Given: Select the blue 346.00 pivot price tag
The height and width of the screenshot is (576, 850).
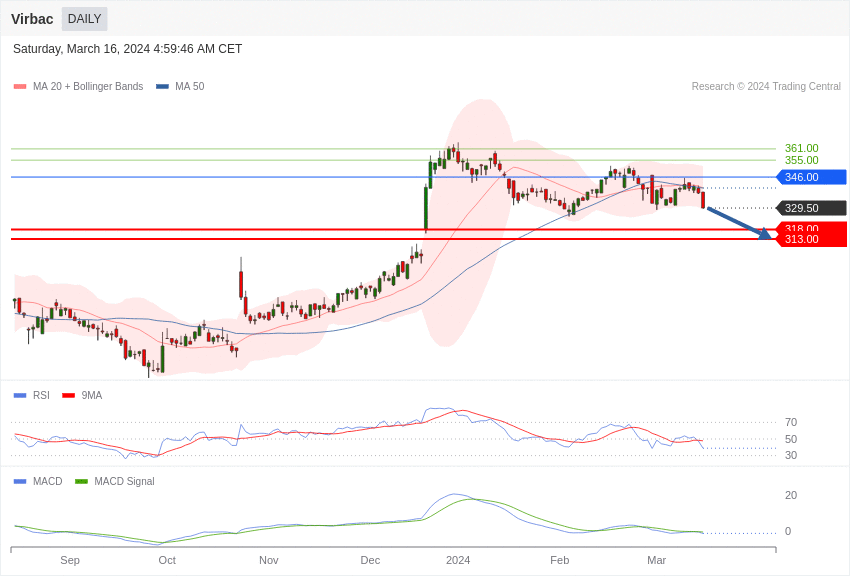Looking at the screenshot, I should point(811,177).
